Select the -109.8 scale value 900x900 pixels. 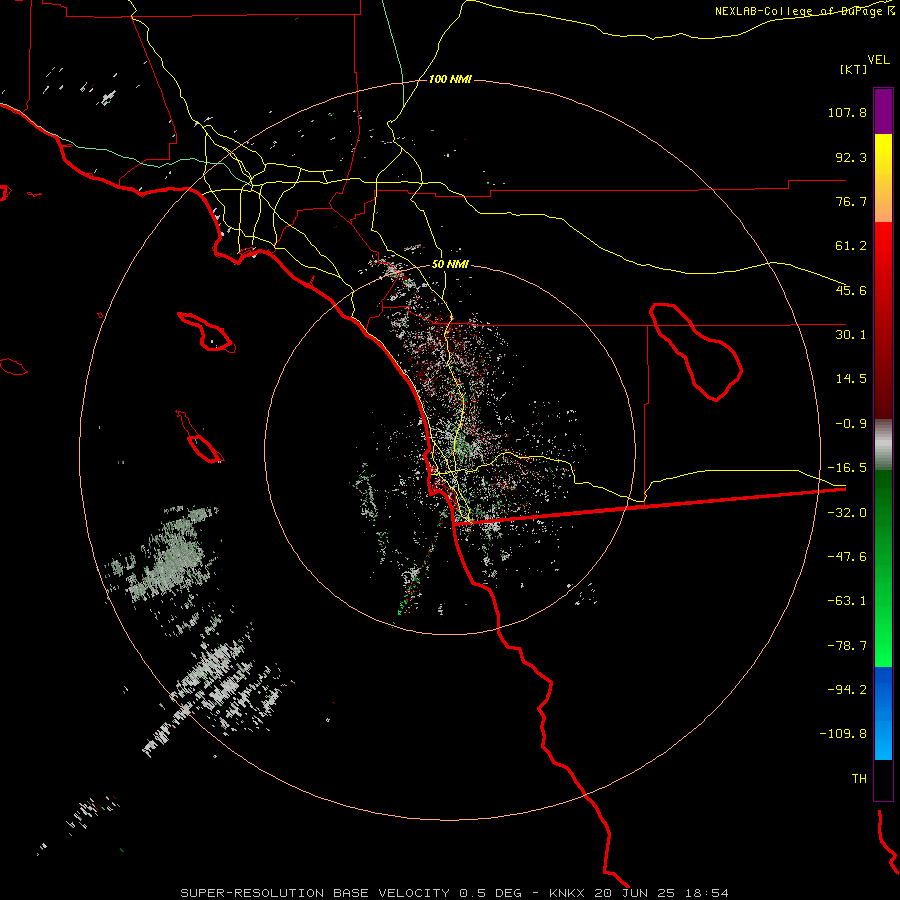844,734
